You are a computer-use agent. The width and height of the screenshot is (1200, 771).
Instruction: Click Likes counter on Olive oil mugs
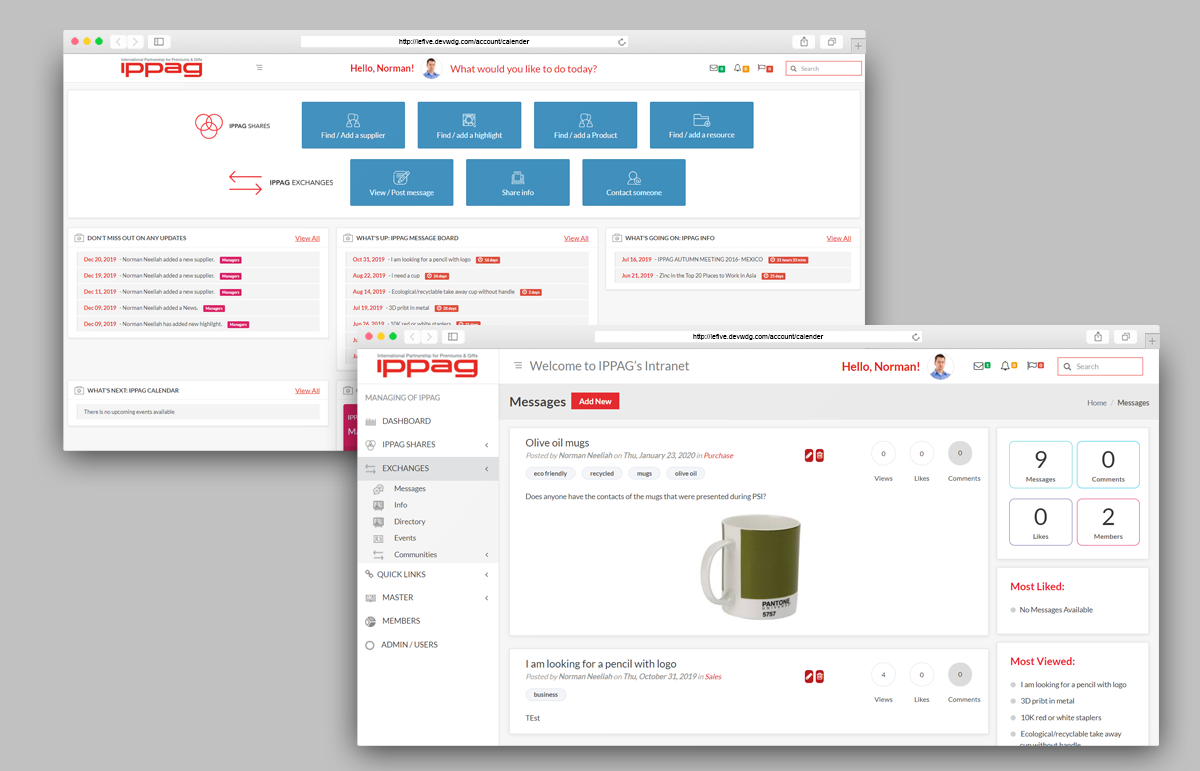coord(921,454)
